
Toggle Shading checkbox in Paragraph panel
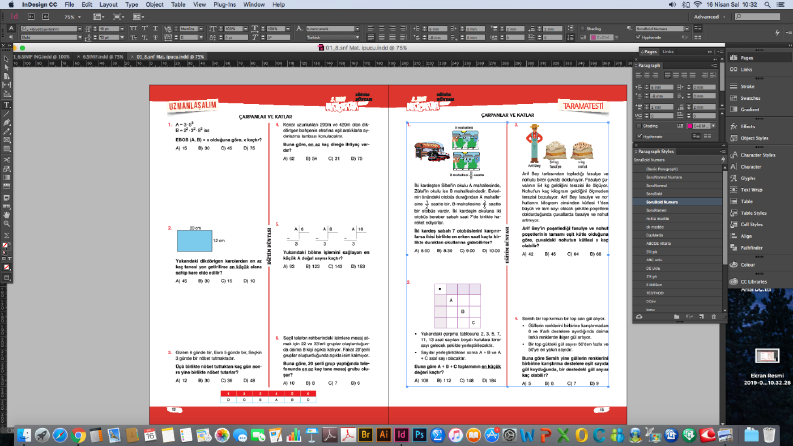(640, 126)
